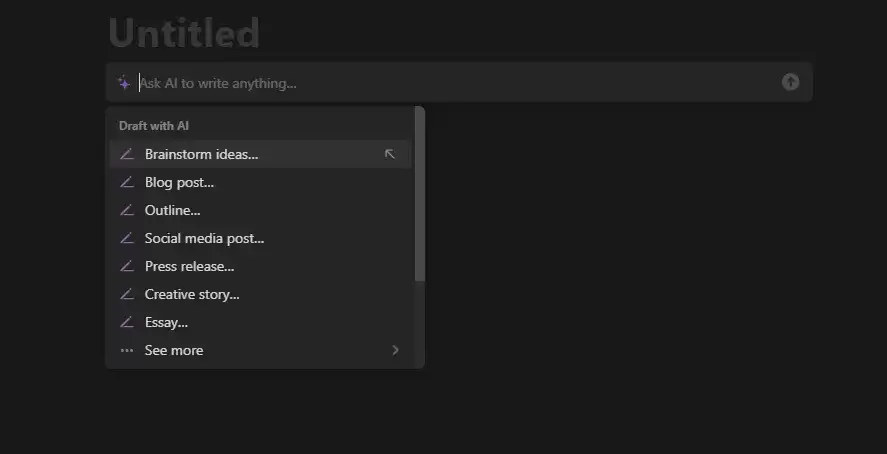Screen dimensions: 887x454
Task: Click the AI menu scrollbar thumb
Action: pyautogui.click(x=420, y=194)
